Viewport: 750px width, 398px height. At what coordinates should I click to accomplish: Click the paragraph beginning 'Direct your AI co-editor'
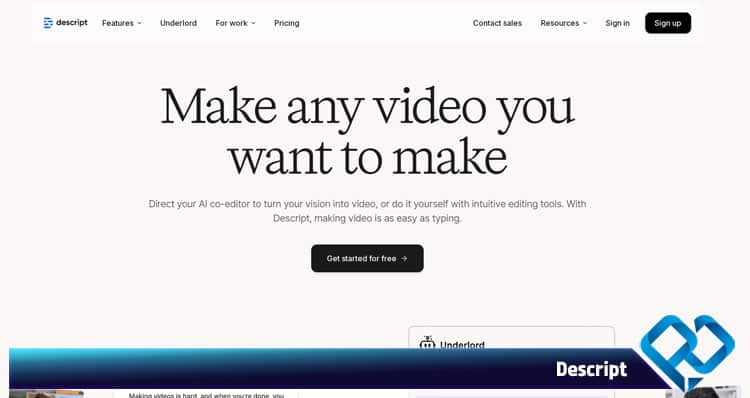pos(367,211)
